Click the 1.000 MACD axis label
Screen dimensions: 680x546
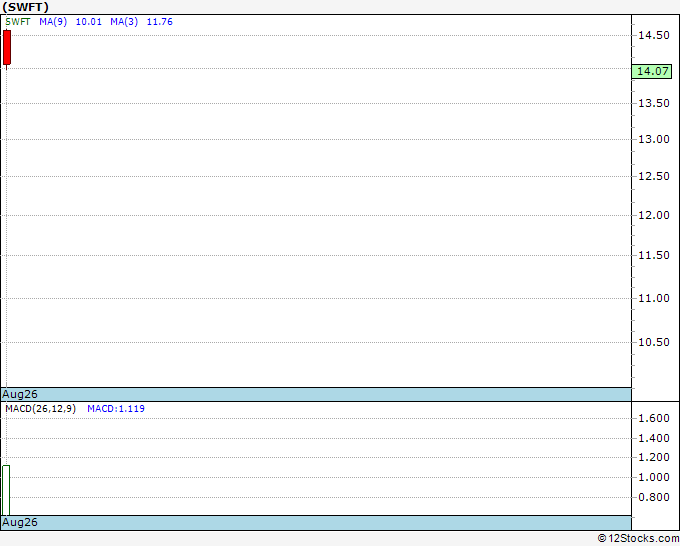click(x=654, y=477)
